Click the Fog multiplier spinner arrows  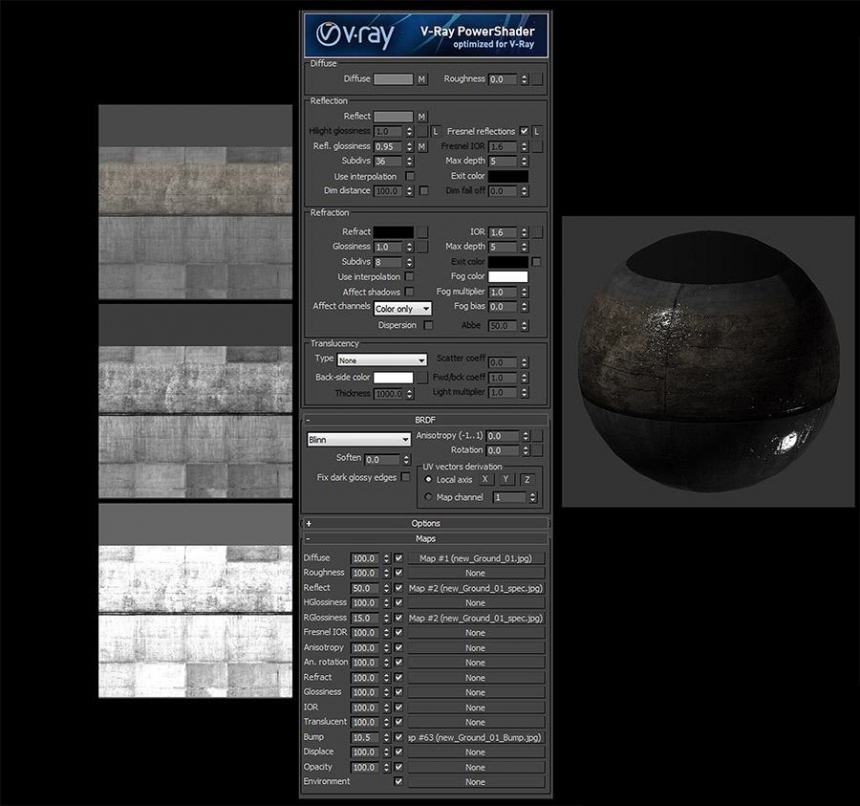click(x=524, y=292)
